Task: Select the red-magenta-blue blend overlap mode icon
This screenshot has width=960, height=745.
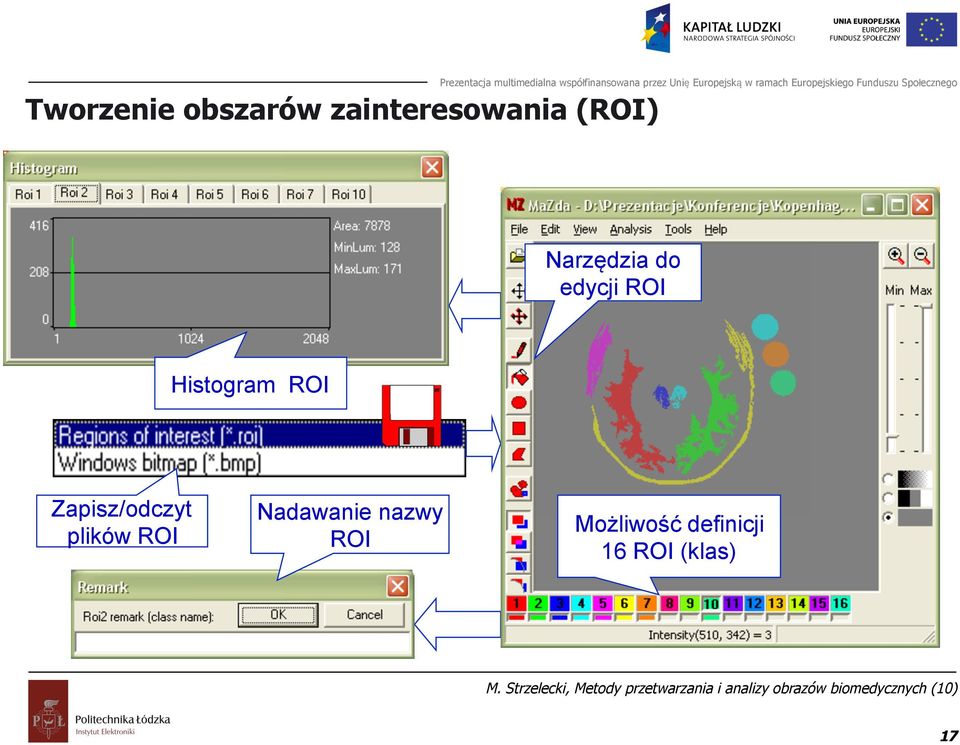Action: click(x=519, y=543)
